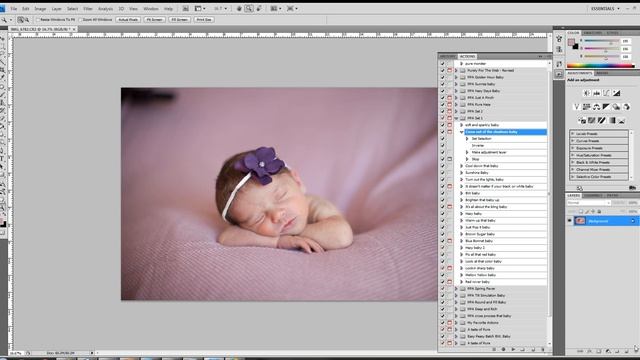
Task: Click the Color Balance adjustment icon
Action: (x=596, y=107)
